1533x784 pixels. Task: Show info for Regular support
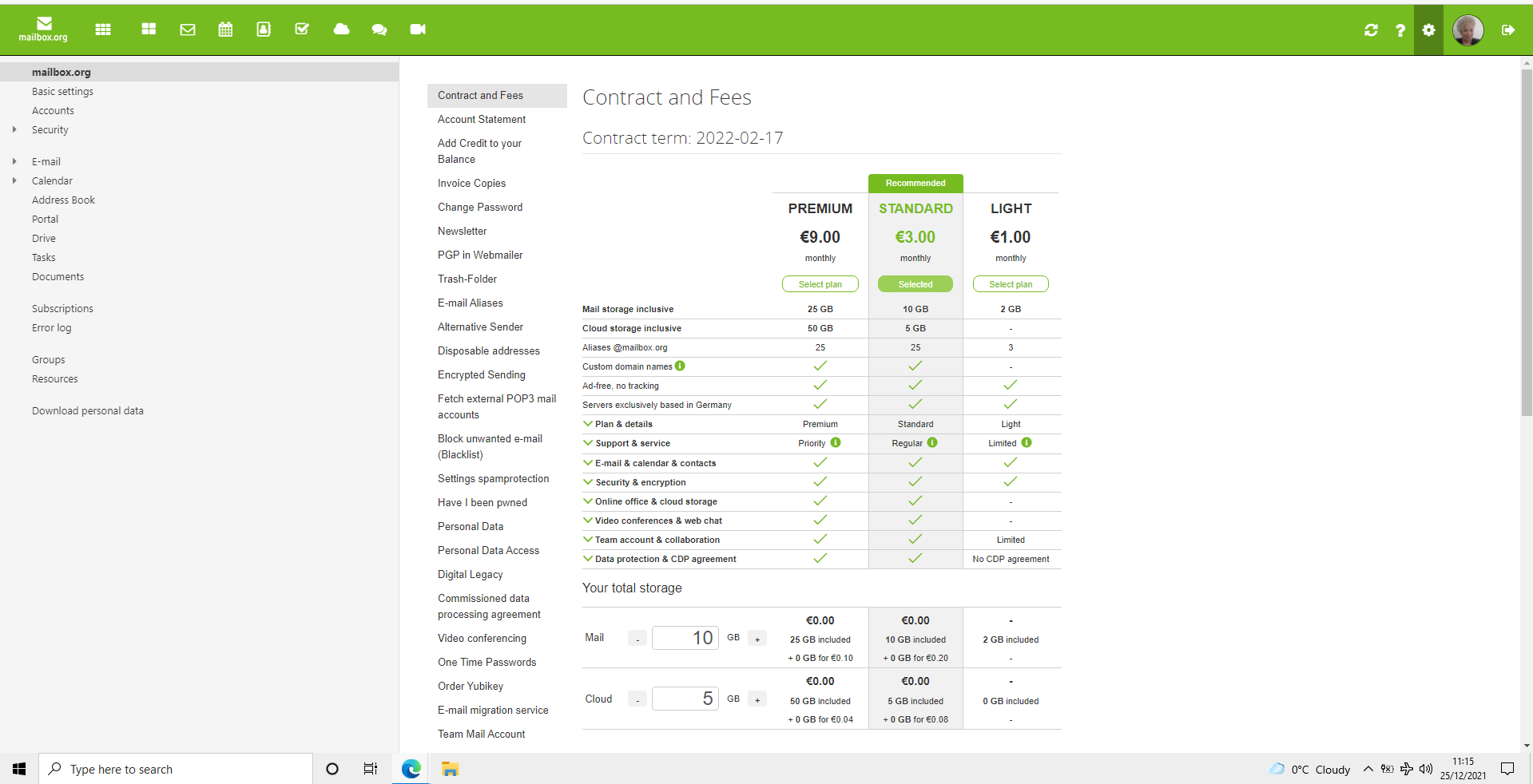932,443
